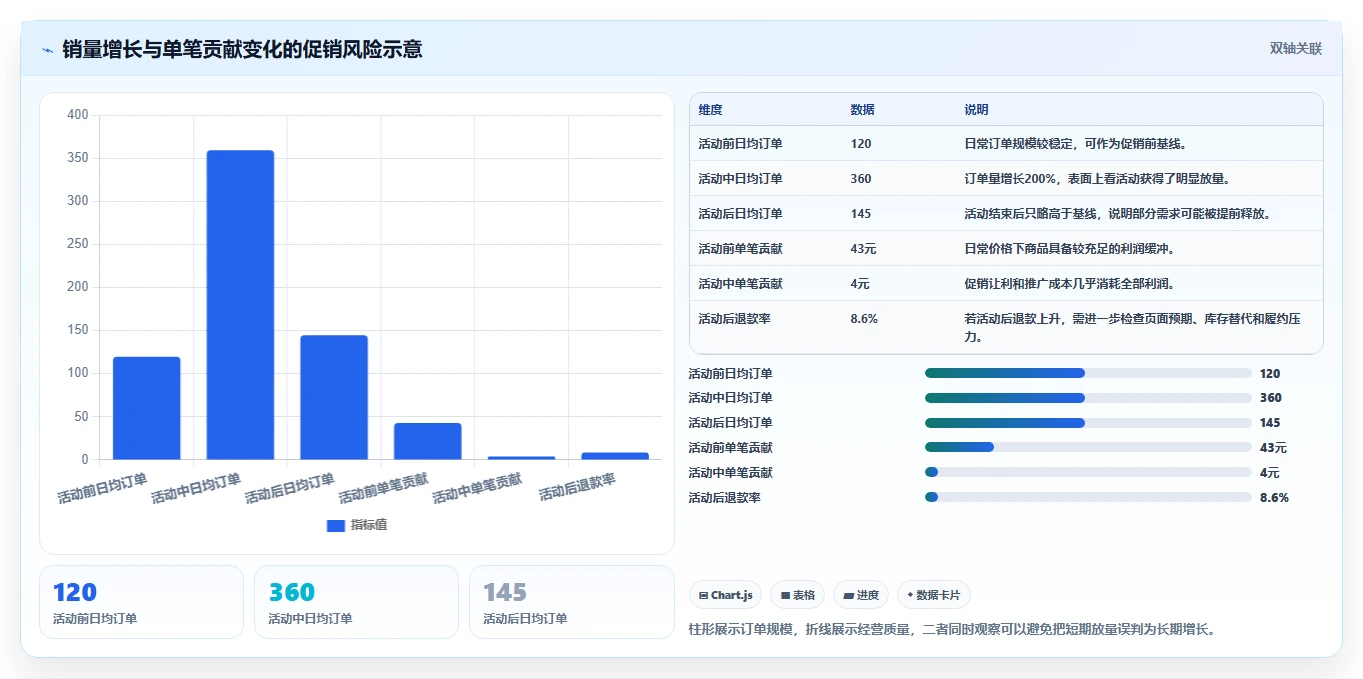Image resolution: width=1363 pixels, height=679 pixels.
Task: Click the x-axis label 活动后退款率 under the chart
Action: [x=577, y=488]
